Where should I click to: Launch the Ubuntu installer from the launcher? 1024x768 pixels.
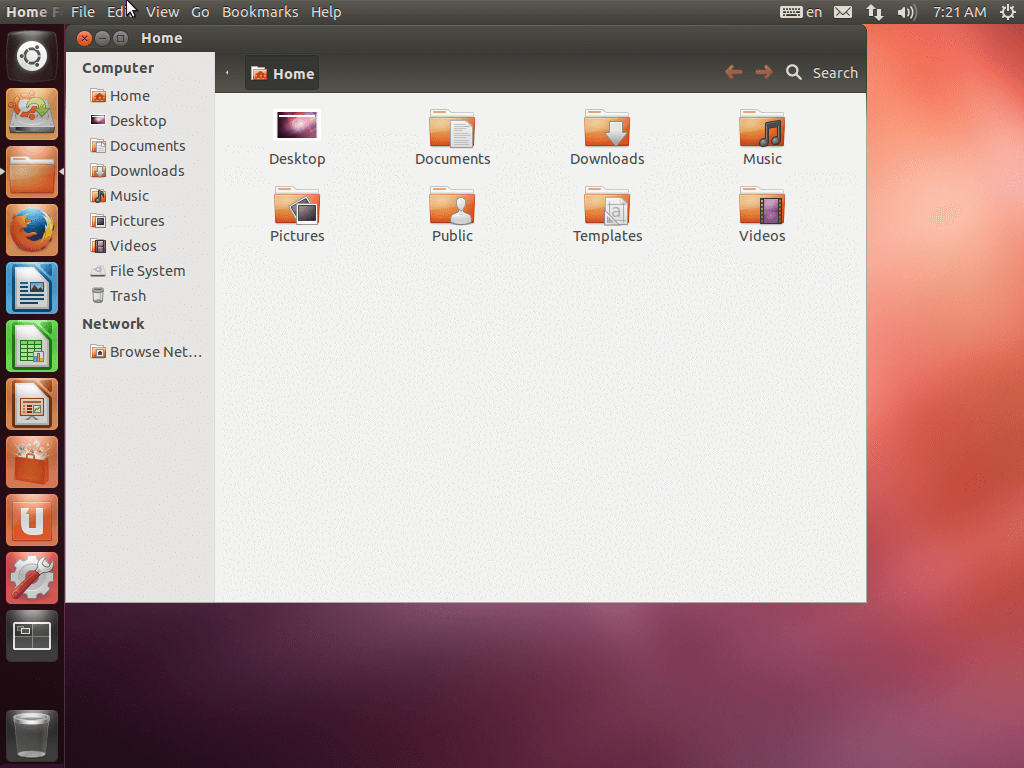coord(32,114)
